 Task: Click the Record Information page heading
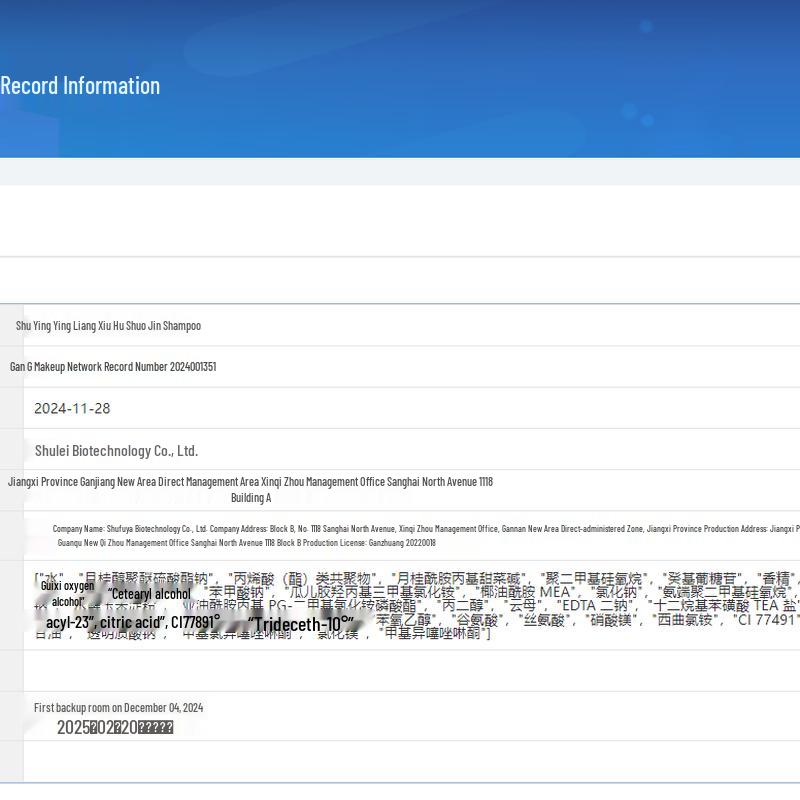pos(80,86)
